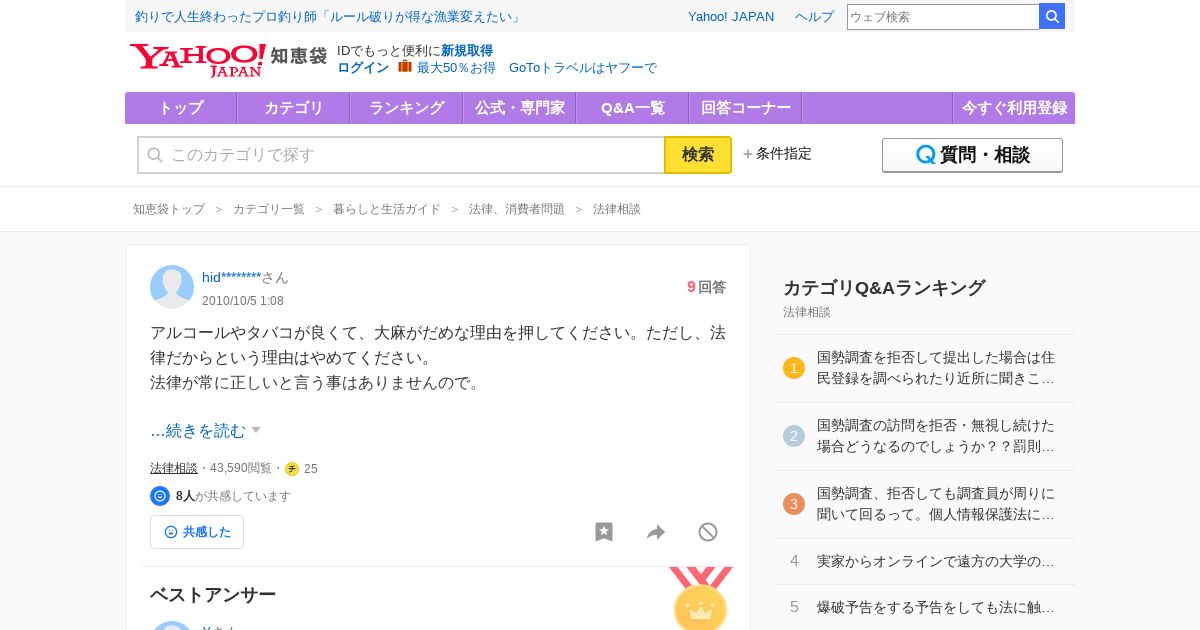Click the asker's avatar for hid********
Image resolution: width=1200 pixels, height=630 pixels.
click(x=172, y=287)
